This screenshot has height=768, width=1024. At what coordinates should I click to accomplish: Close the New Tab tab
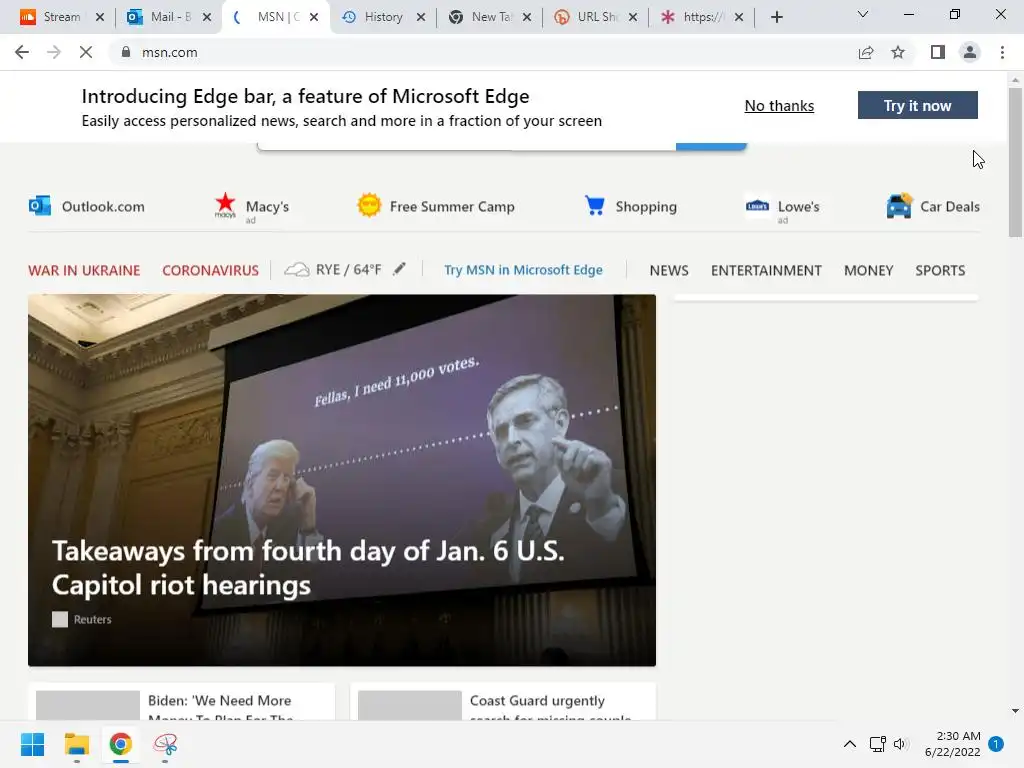coord(527,17)
